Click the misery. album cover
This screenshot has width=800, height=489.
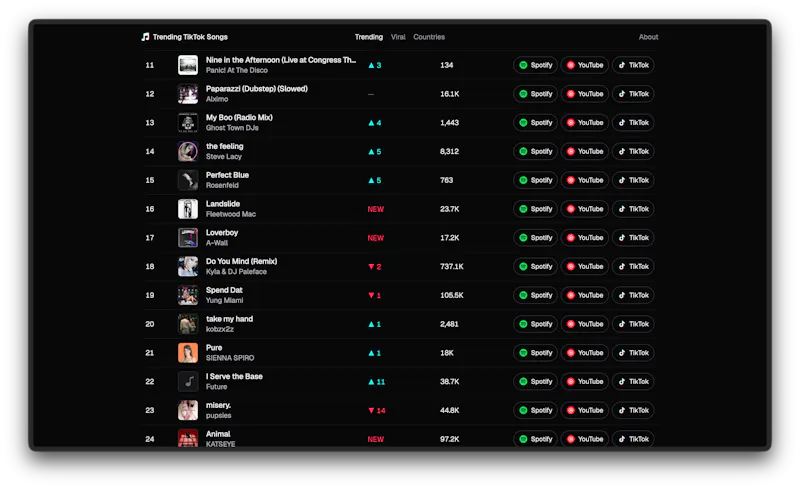pyautogui.click(x=188, y=410)
